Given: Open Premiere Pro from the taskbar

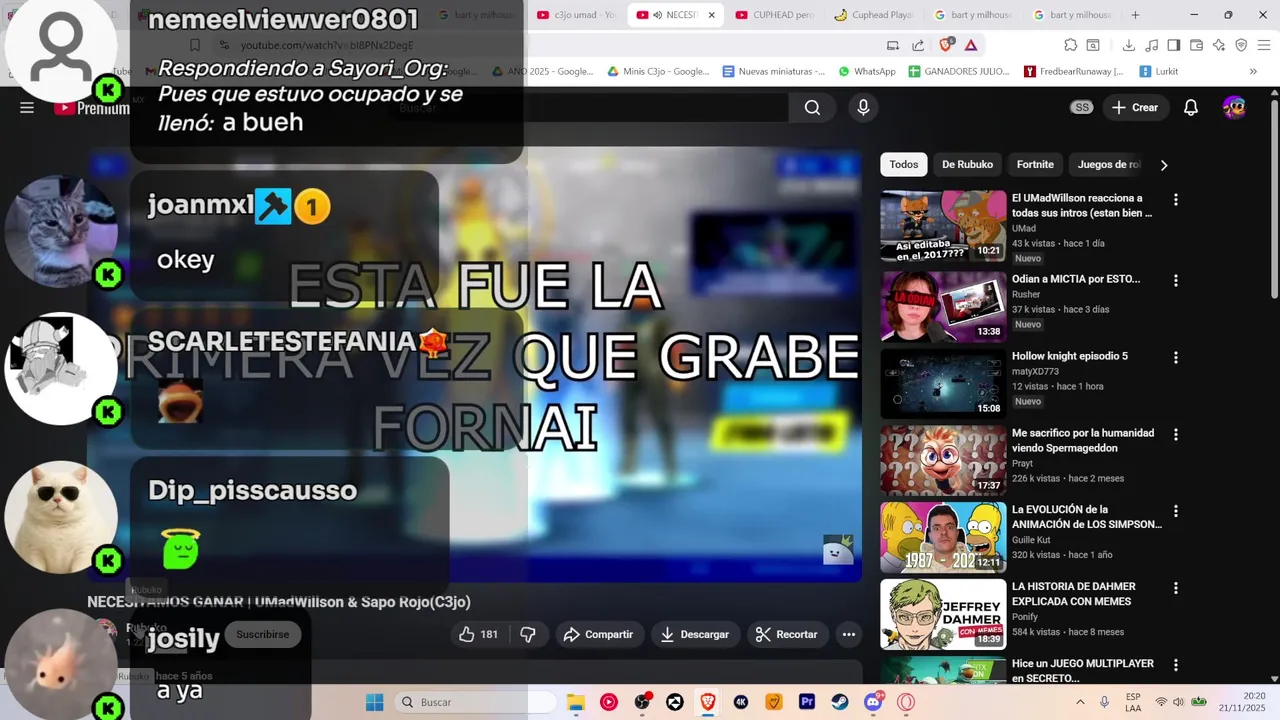Looking at the screenshot, I should pyautogui.click(x=807, y=702).
